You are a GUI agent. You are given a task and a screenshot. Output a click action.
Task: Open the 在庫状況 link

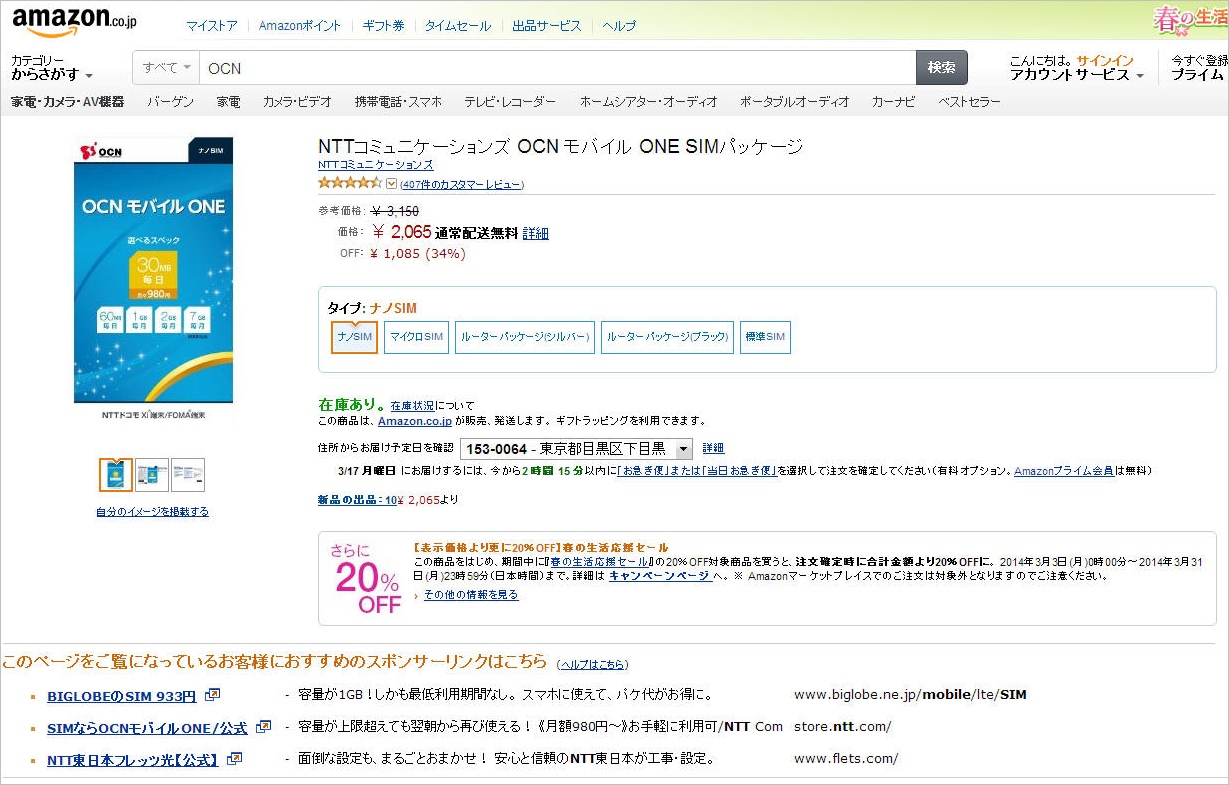point(412,406)
